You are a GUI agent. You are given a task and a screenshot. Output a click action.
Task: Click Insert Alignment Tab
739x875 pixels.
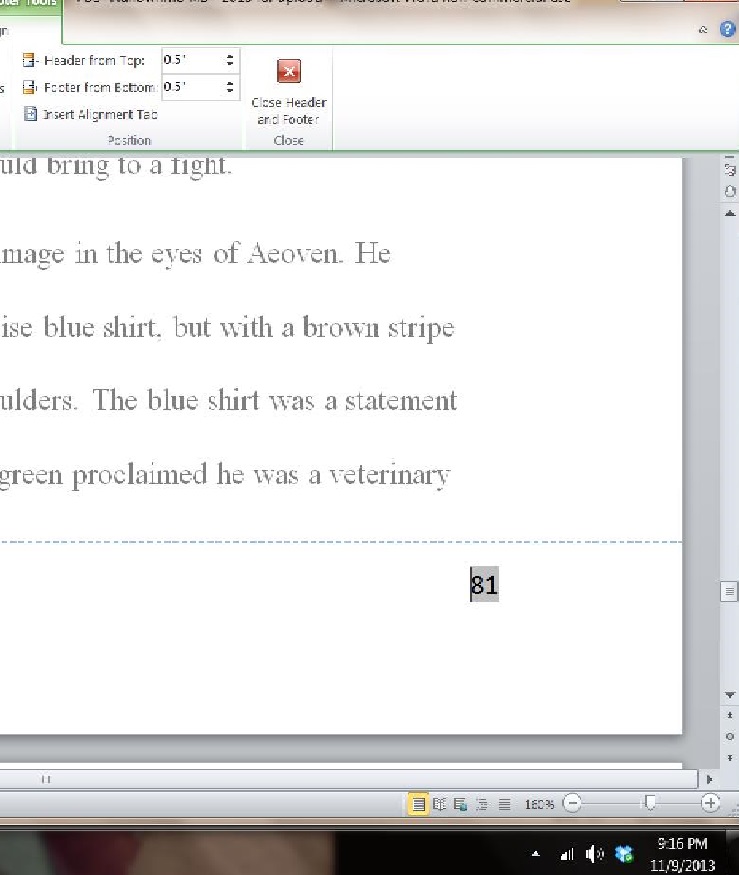point(90,114)
